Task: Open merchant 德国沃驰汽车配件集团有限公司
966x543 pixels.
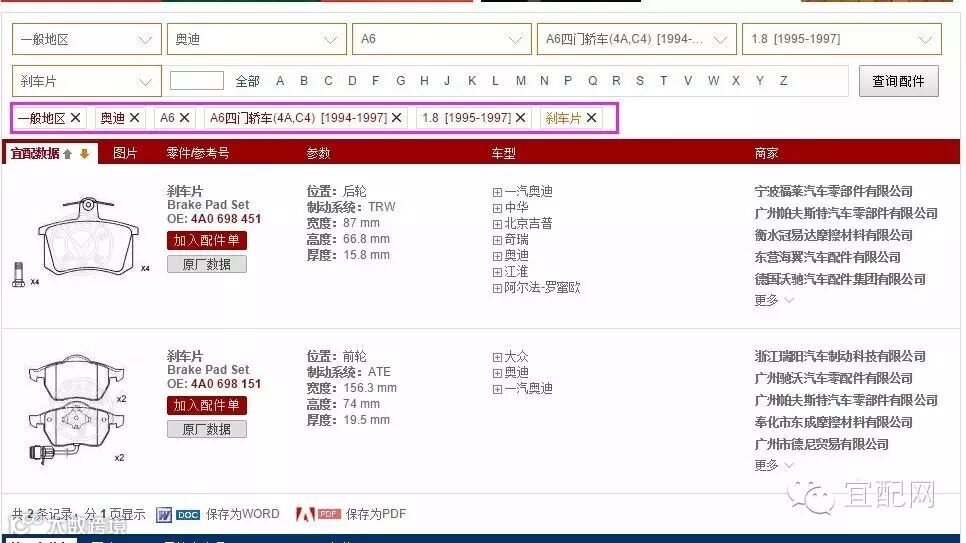Action: 840,280
